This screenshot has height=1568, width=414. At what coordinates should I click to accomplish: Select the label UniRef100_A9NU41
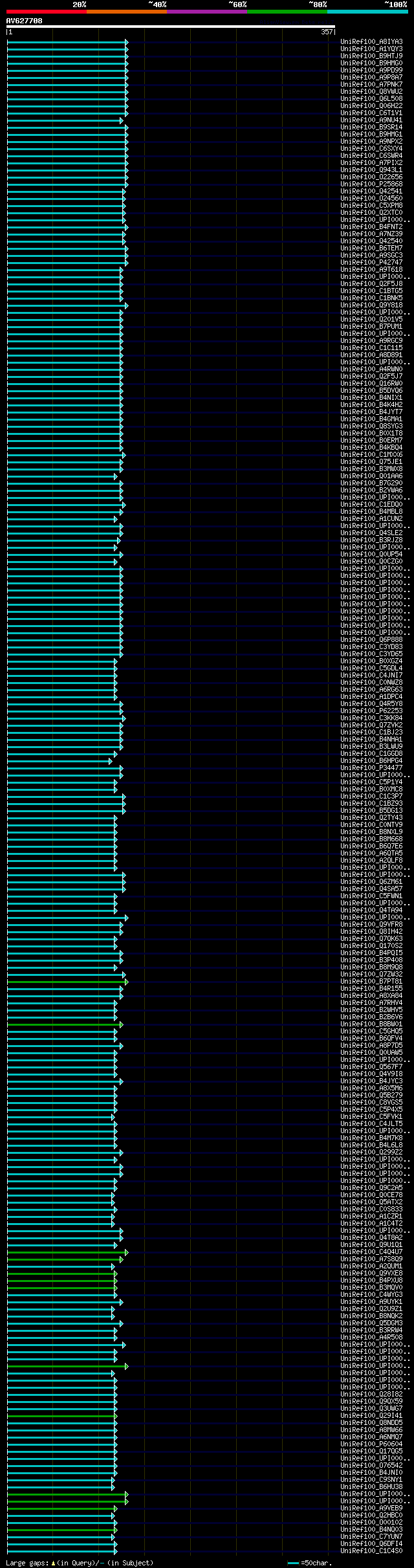coord(371,120)
